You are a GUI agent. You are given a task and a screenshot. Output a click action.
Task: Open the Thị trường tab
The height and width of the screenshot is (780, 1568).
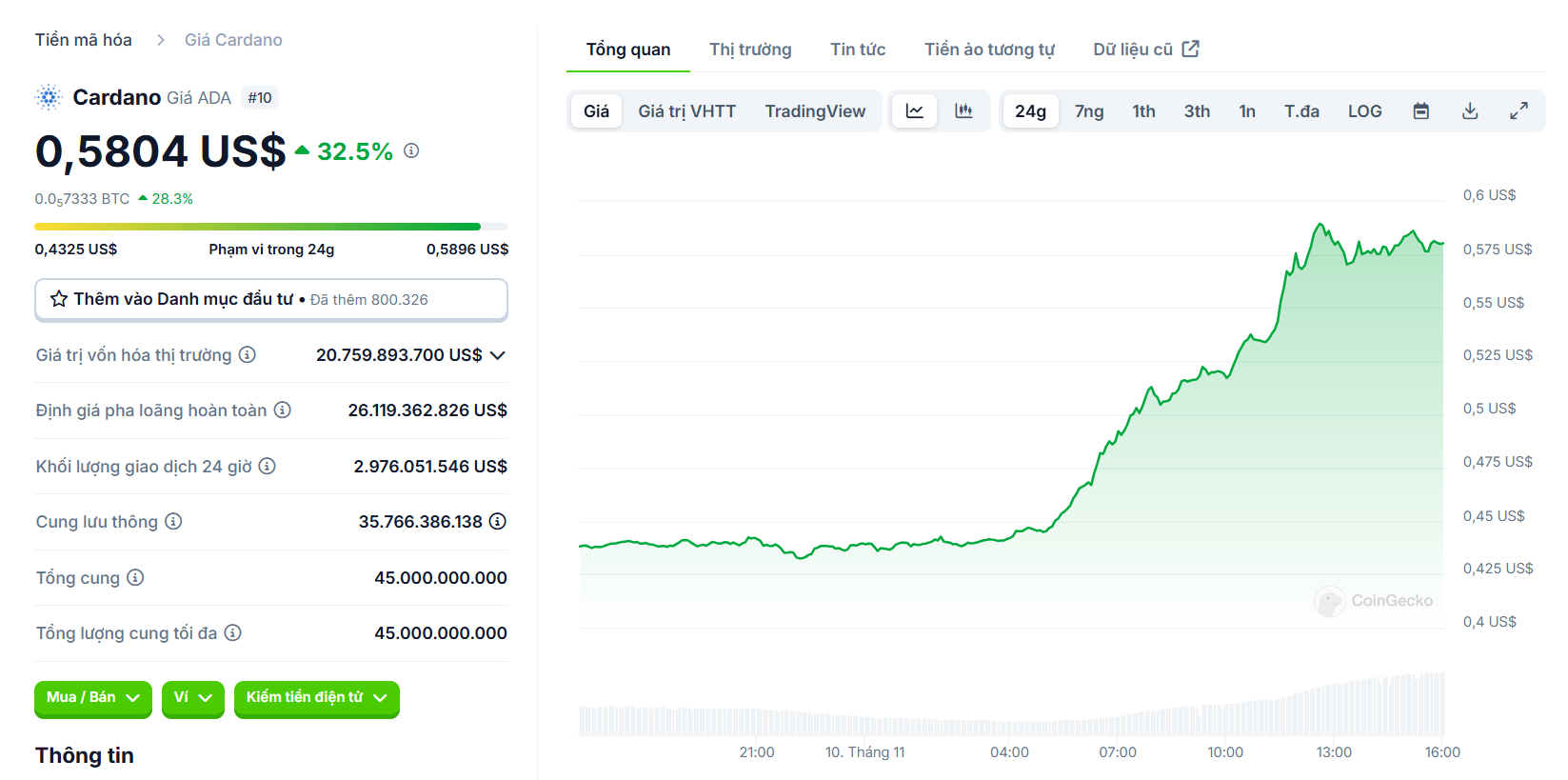(750, 50)
